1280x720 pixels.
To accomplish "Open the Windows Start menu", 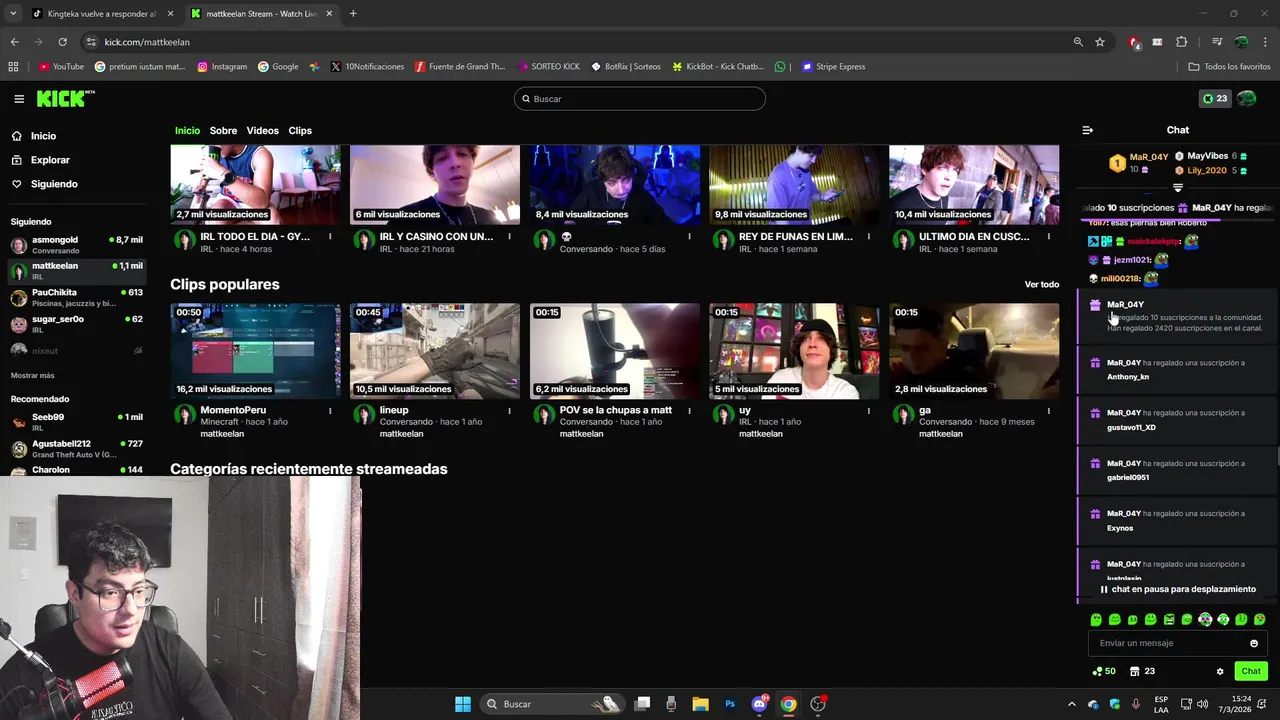I will coord(463,704).
